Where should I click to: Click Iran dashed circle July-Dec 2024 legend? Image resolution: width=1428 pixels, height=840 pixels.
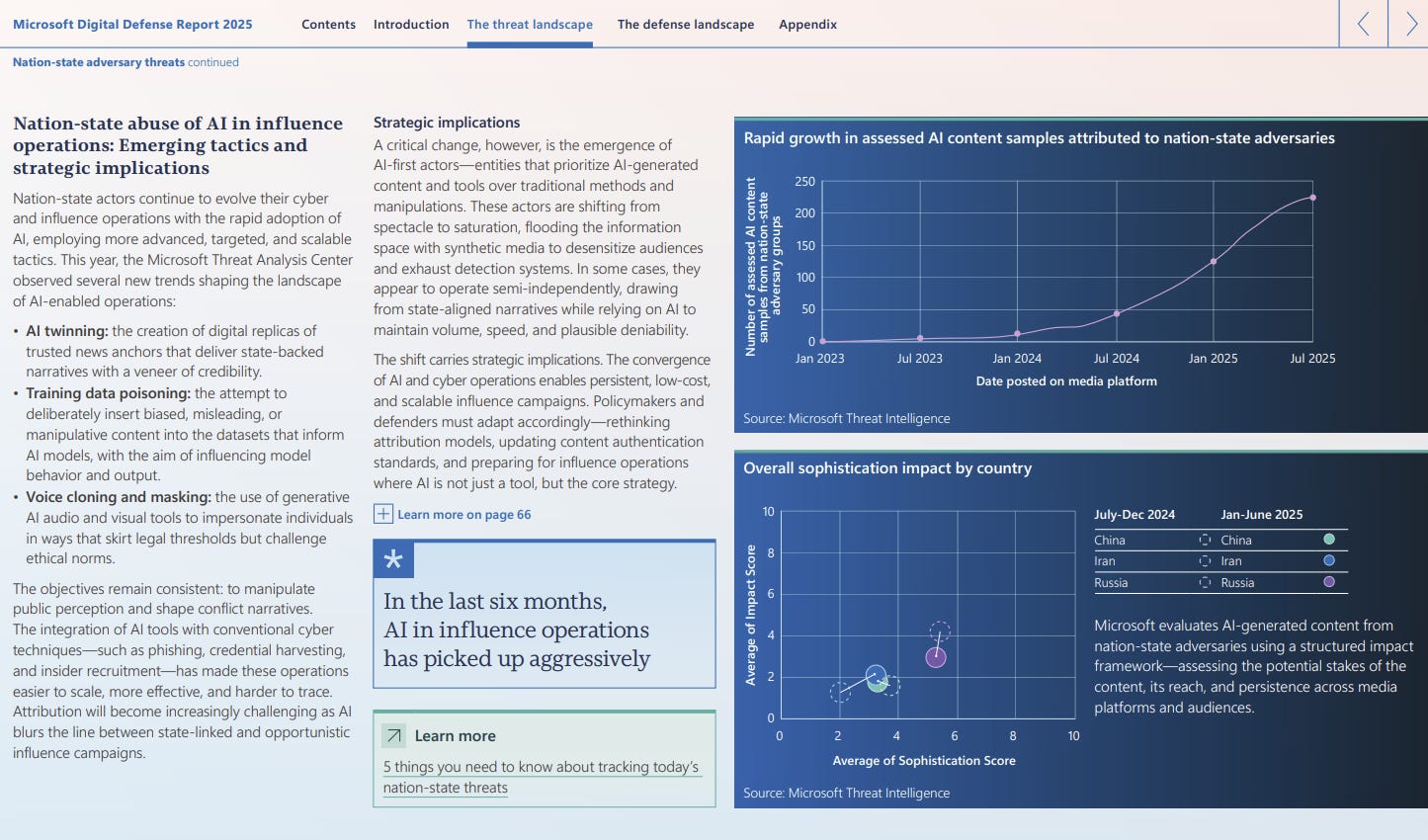1205,560
